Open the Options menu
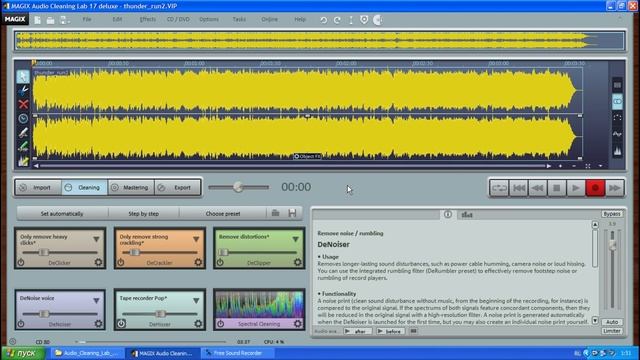 (x=209, y=19)
